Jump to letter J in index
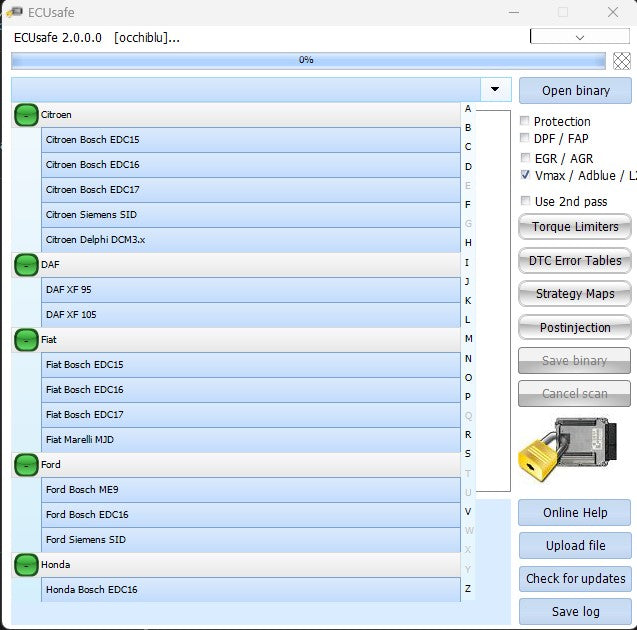This screenshot has height=630, width=637. [468, 281]
